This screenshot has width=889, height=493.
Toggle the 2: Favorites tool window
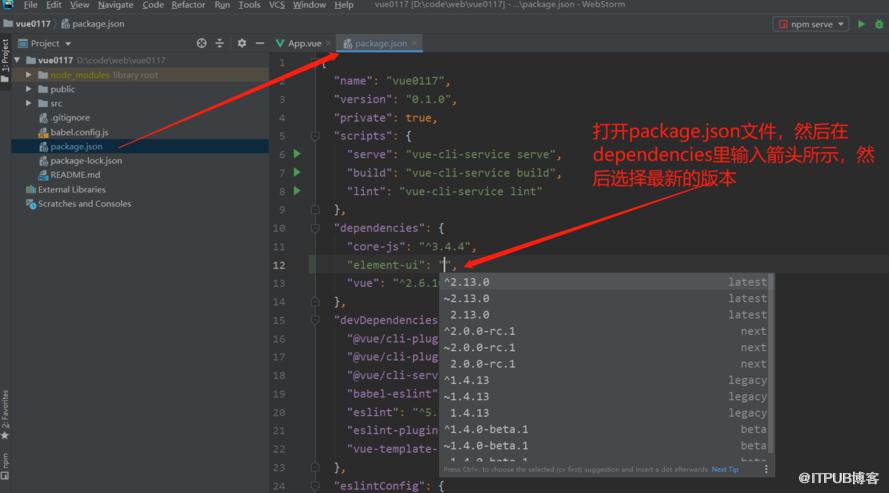point(5,415)
